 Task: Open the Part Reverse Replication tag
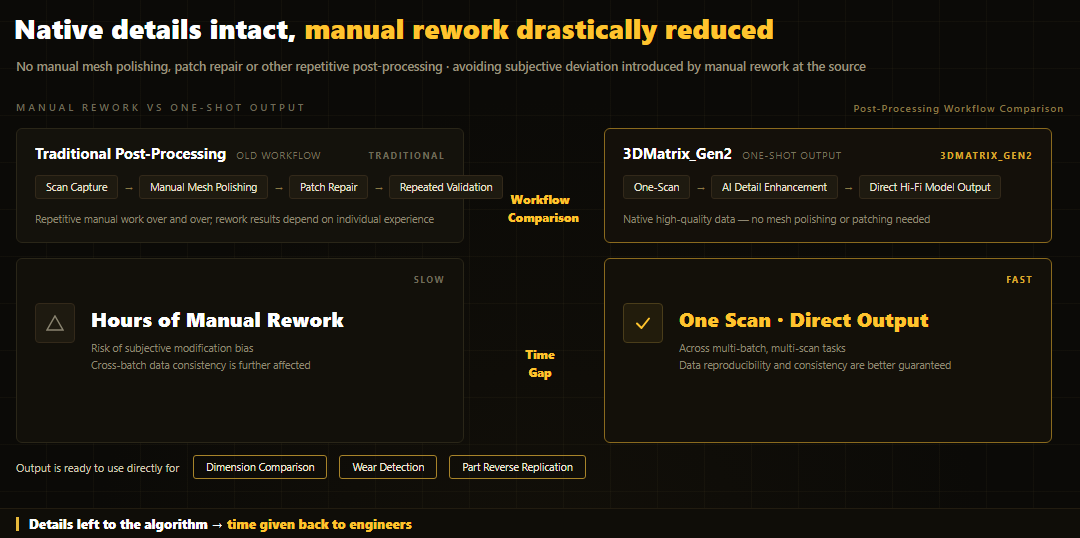(x=517, y=467)
